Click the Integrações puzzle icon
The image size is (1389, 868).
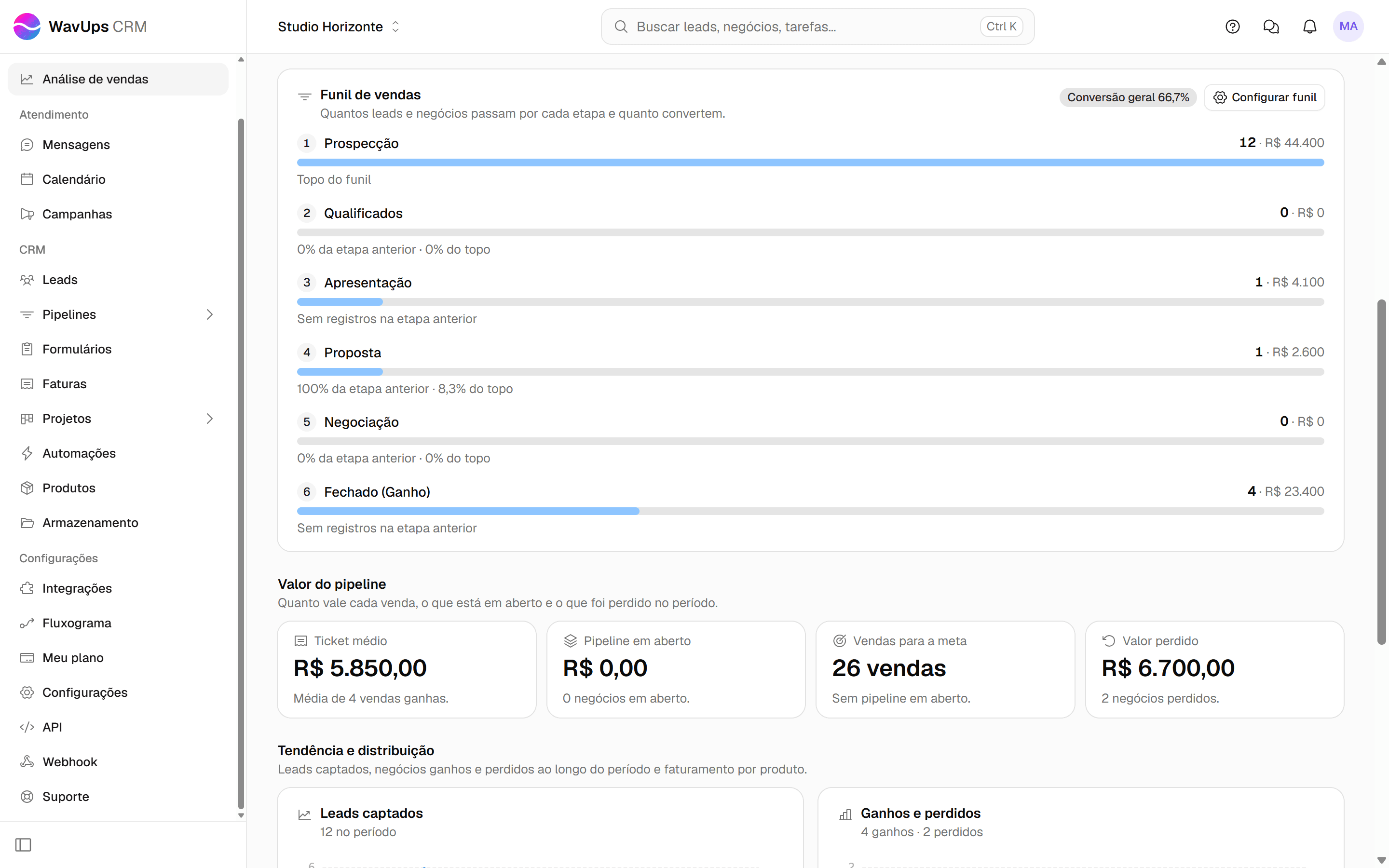click(x=27, y=588)
